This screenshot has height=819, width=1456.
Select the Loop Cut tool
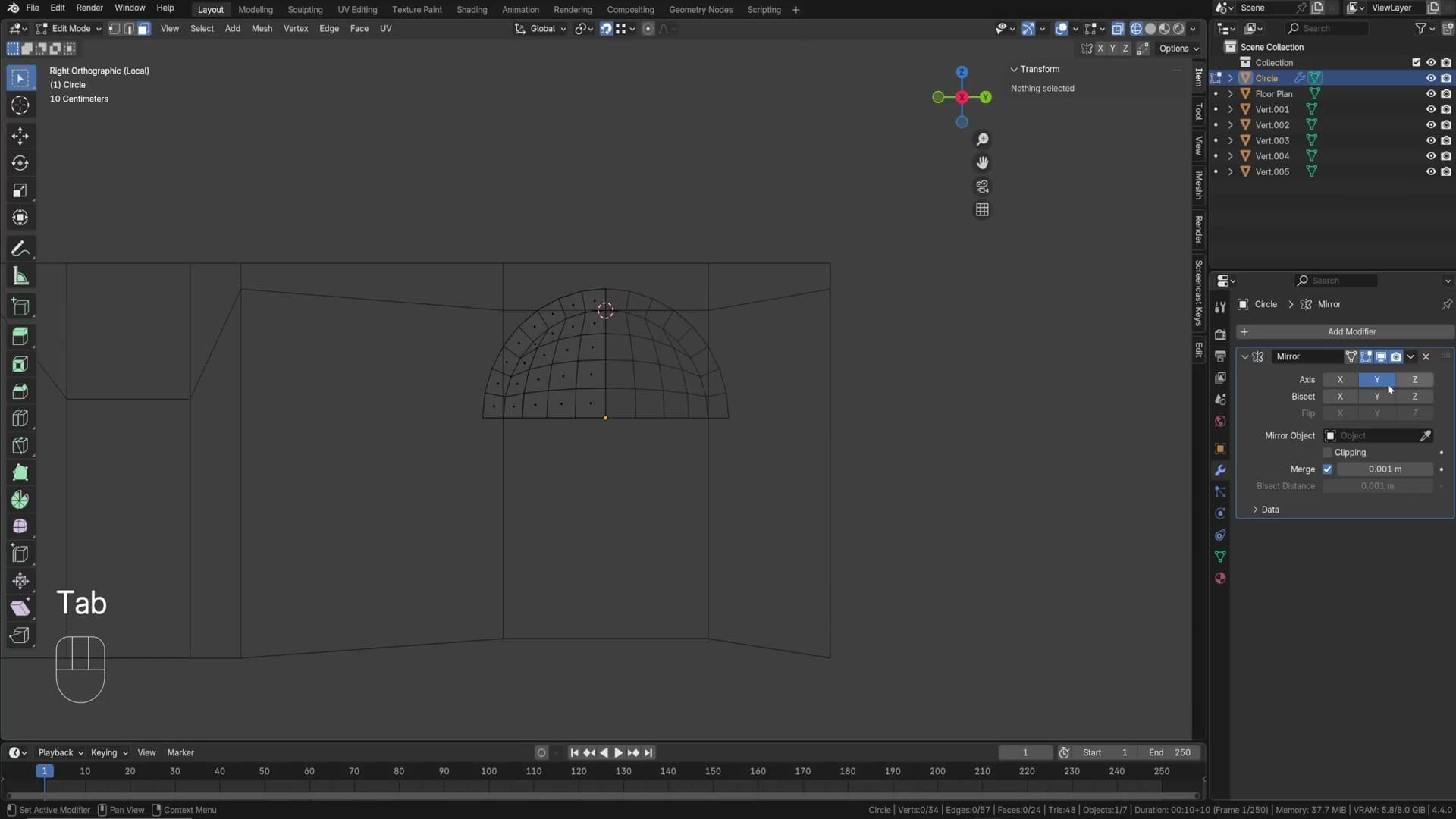click(20, 419)
